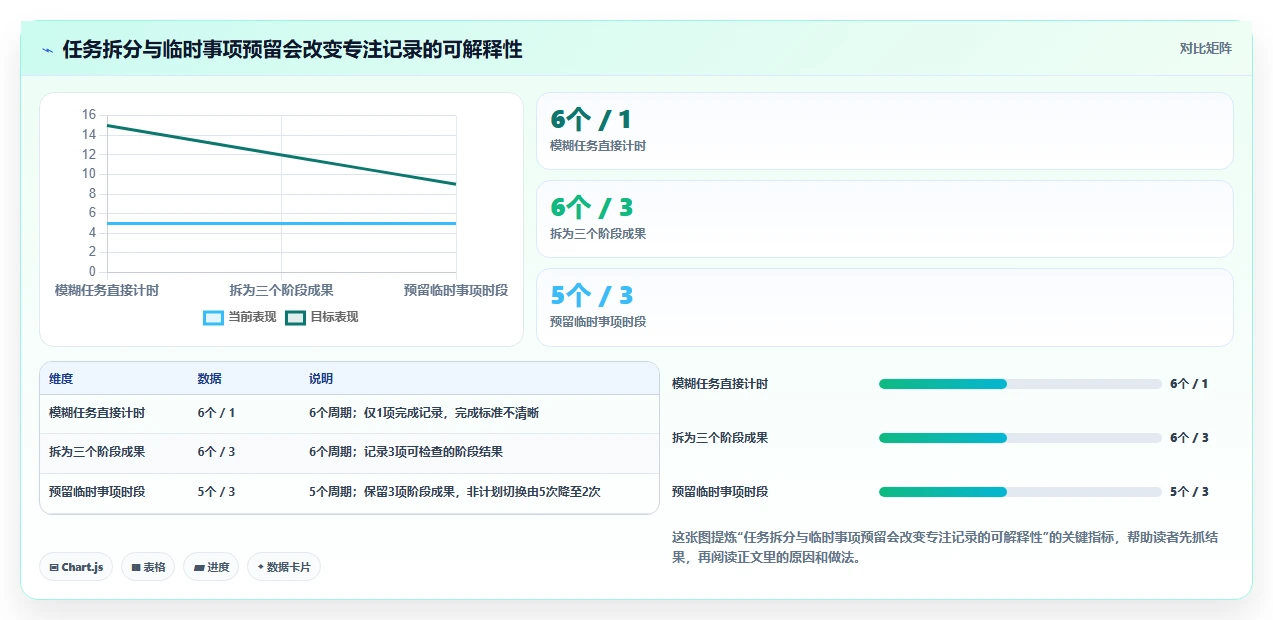Toggle the 当前表现 legend entry
This screenshot has height=620, width=1273.
(240, 317)
